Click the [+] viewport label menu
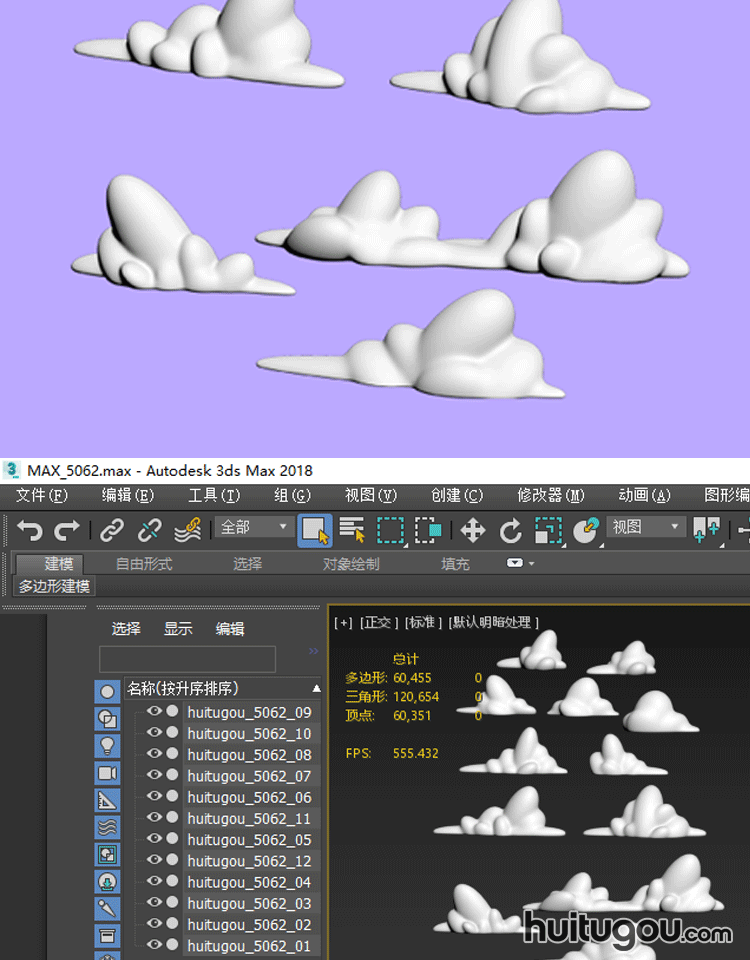 344,623
